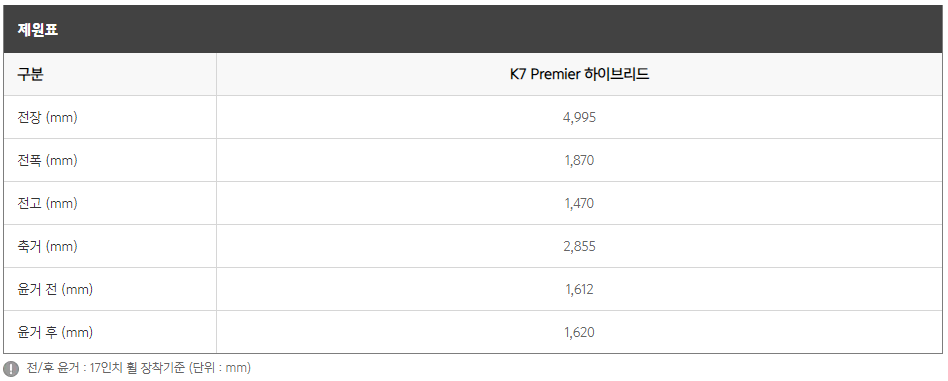
Task: Click the word Premier in the model header
Action: tap(555, 74)
